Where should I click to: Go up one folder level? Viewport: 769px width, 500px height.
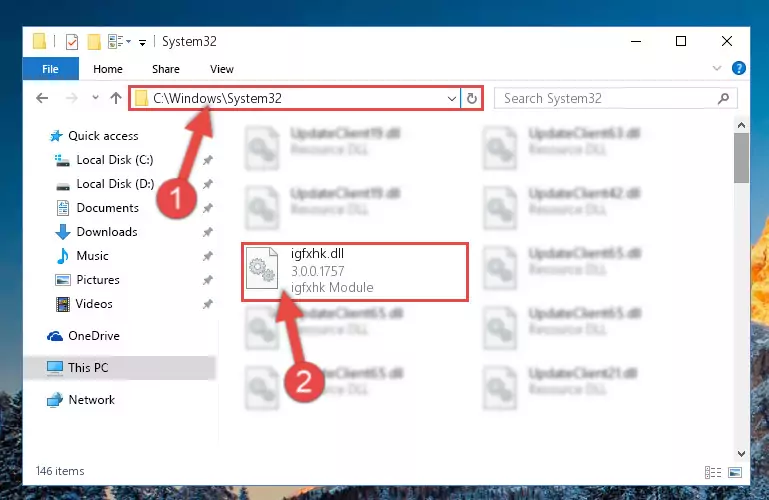tap(116, 98)
